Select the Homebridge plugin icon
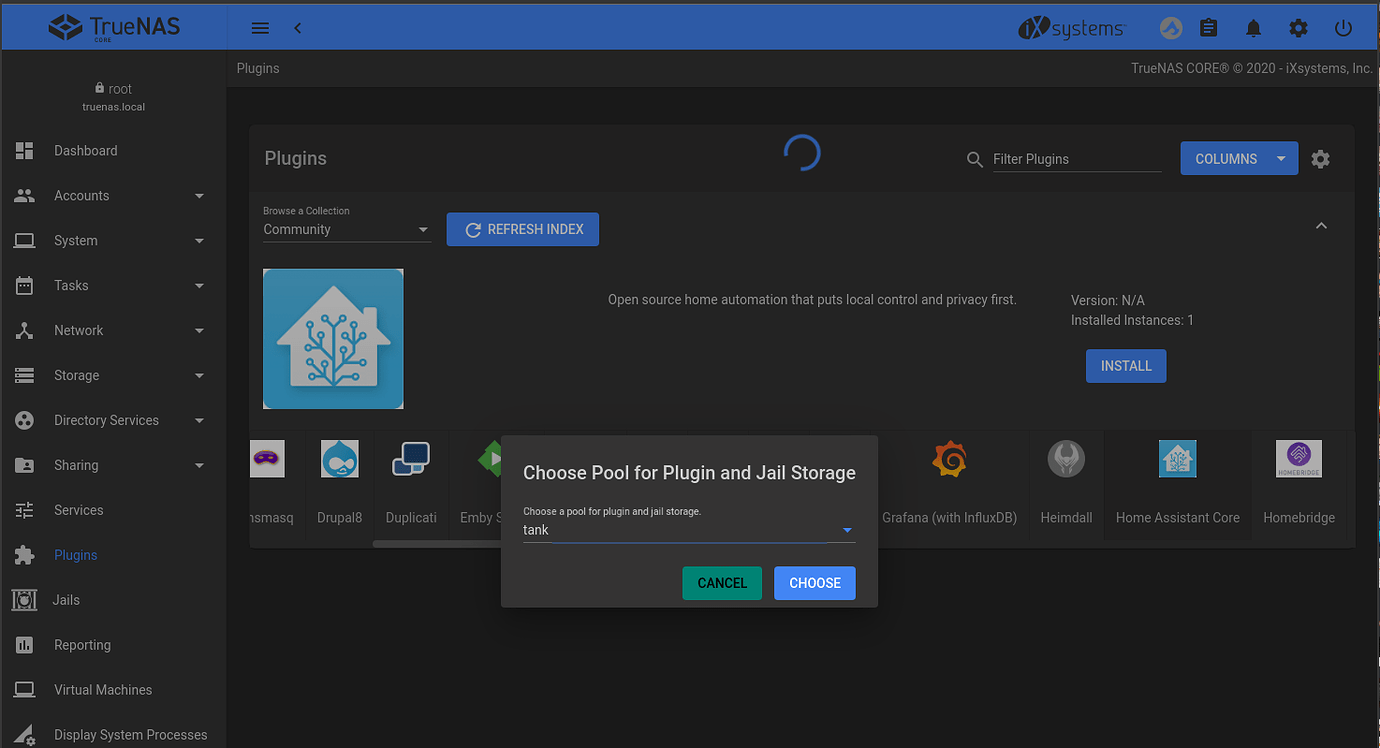Viewport: 1380px width, 748px height. tap(1297, 459)
